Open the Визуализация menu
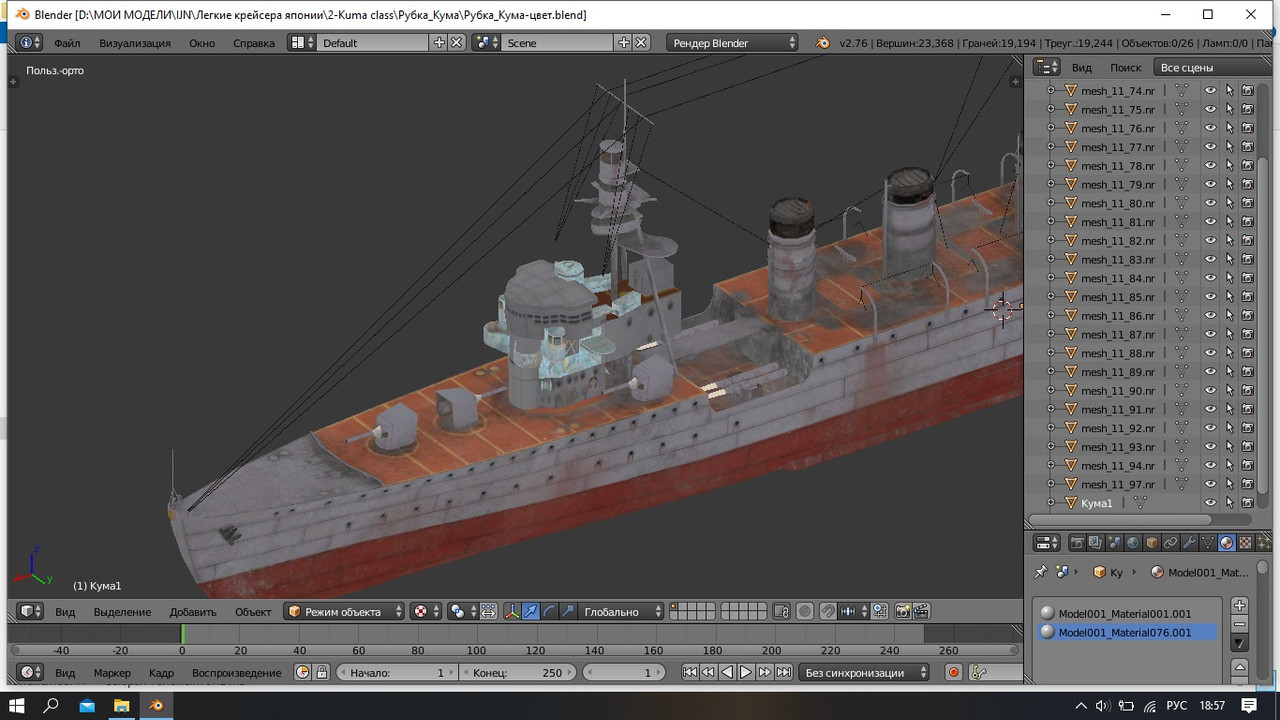The height and width of the screenshot is (720, 1280). tap(135, 43)
